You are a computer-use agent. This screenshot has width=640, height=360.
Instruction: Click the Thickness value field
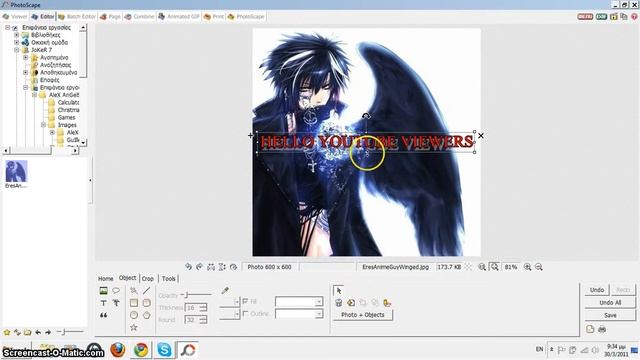[192, 308]
